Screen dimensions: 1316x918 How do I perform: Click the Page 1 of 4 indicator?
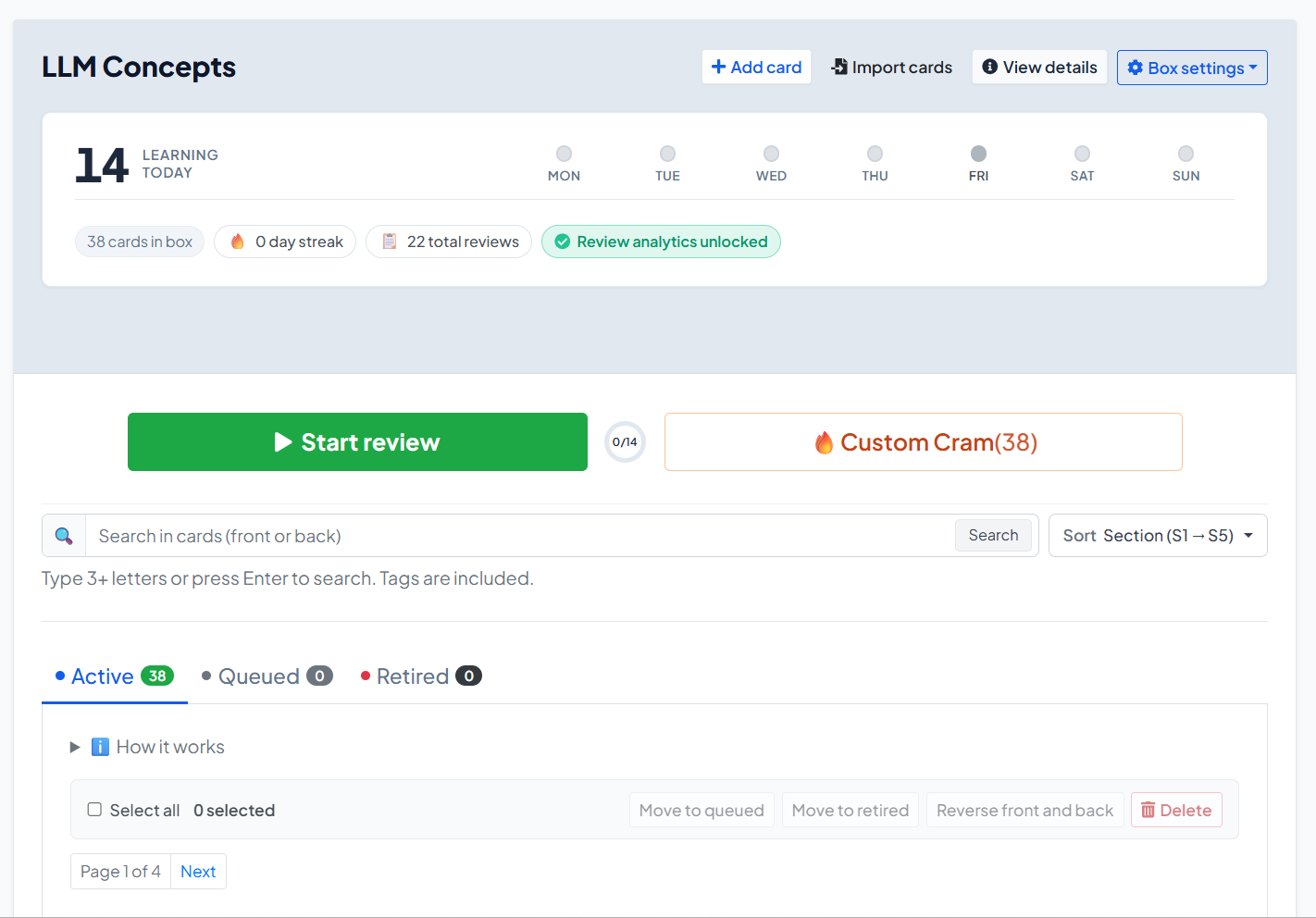tap(120, 872)
